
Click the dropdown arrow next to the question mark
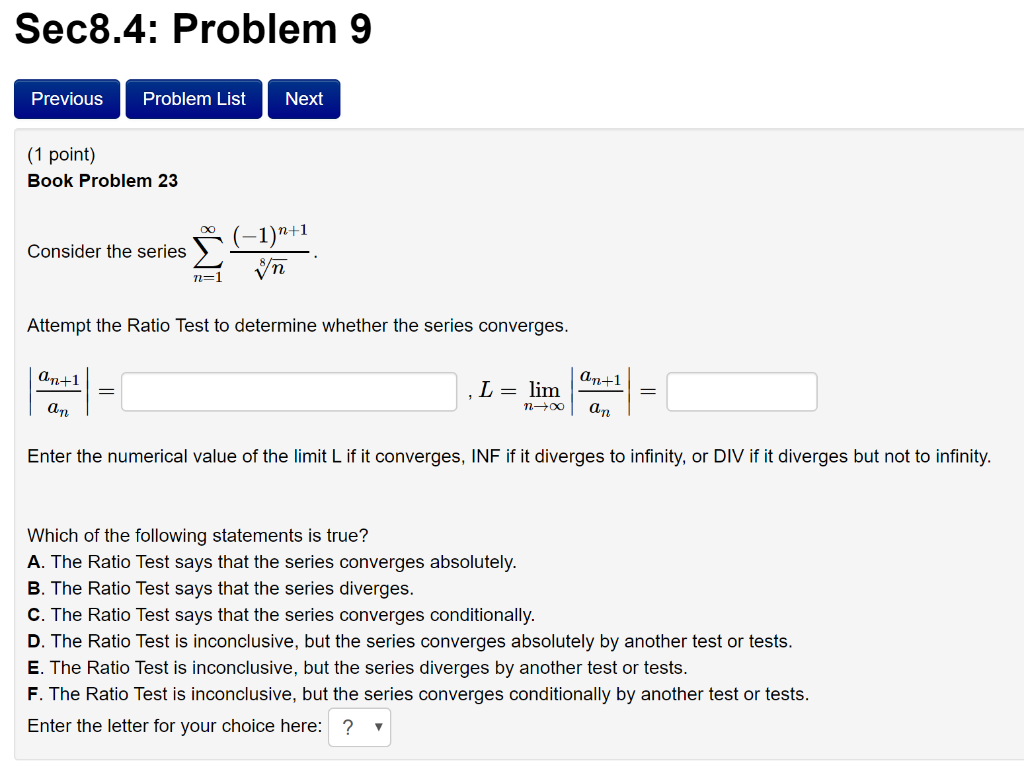point(380,727)
